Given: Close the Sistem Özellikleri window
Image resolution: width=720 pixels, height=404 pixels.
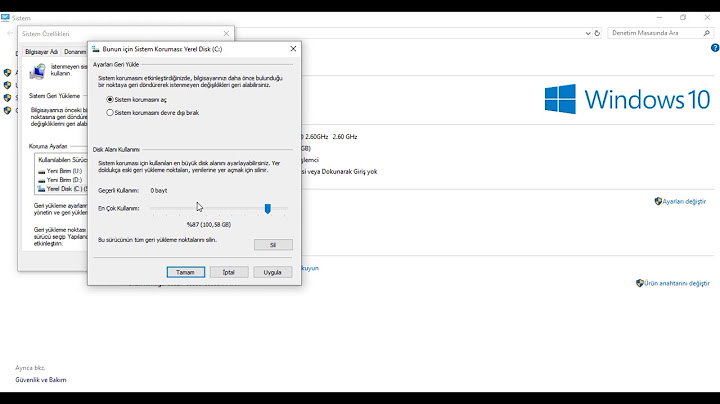Looking at the screenshot, I should pos(226,34).
